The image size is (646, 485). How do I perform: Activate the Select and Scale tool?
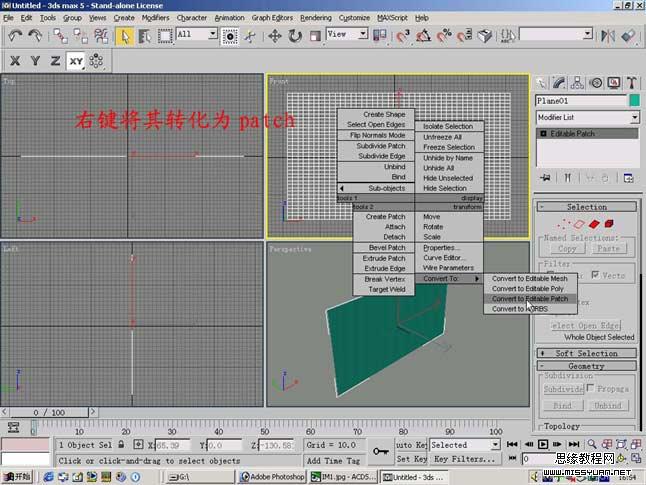[x=315, y=36]
